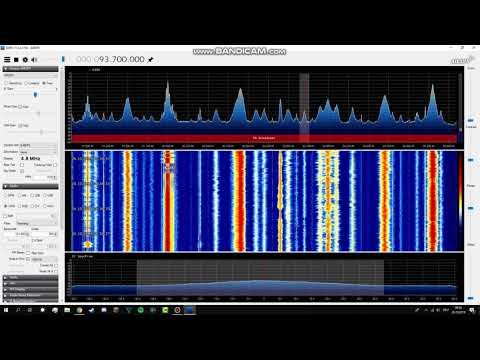Toggle the Correct IQ checkbox
Image resolution: width=480 pixels, height=360 pixels.
click(x=56, y=265)
